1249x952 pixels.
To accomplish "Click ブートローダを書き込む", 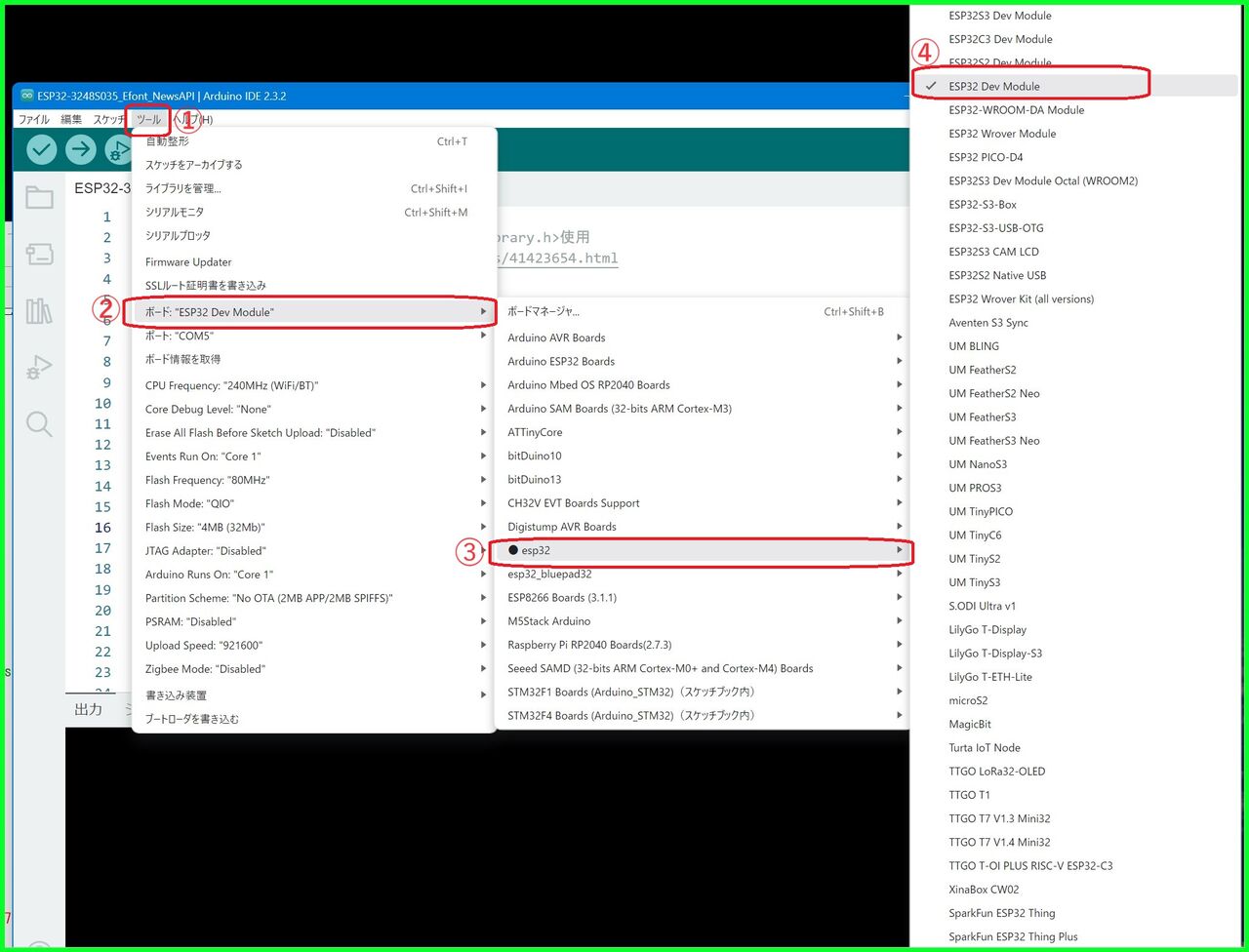I will click(x=314, y=719).
